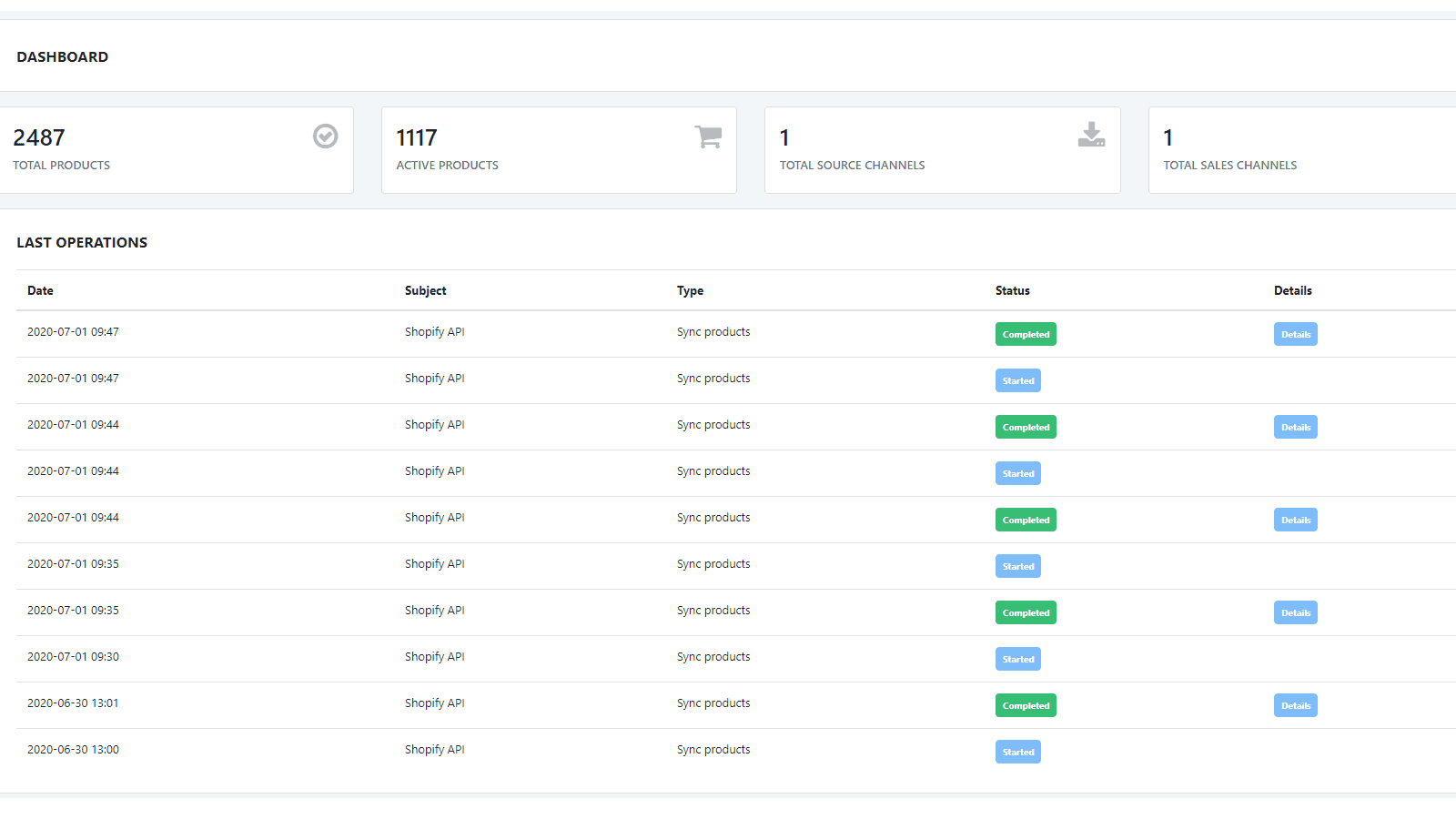The width and height of the screenshot is (1456, 819).
Task: Click the download icon on Total Source Channels card
Action: [1091, 136]
